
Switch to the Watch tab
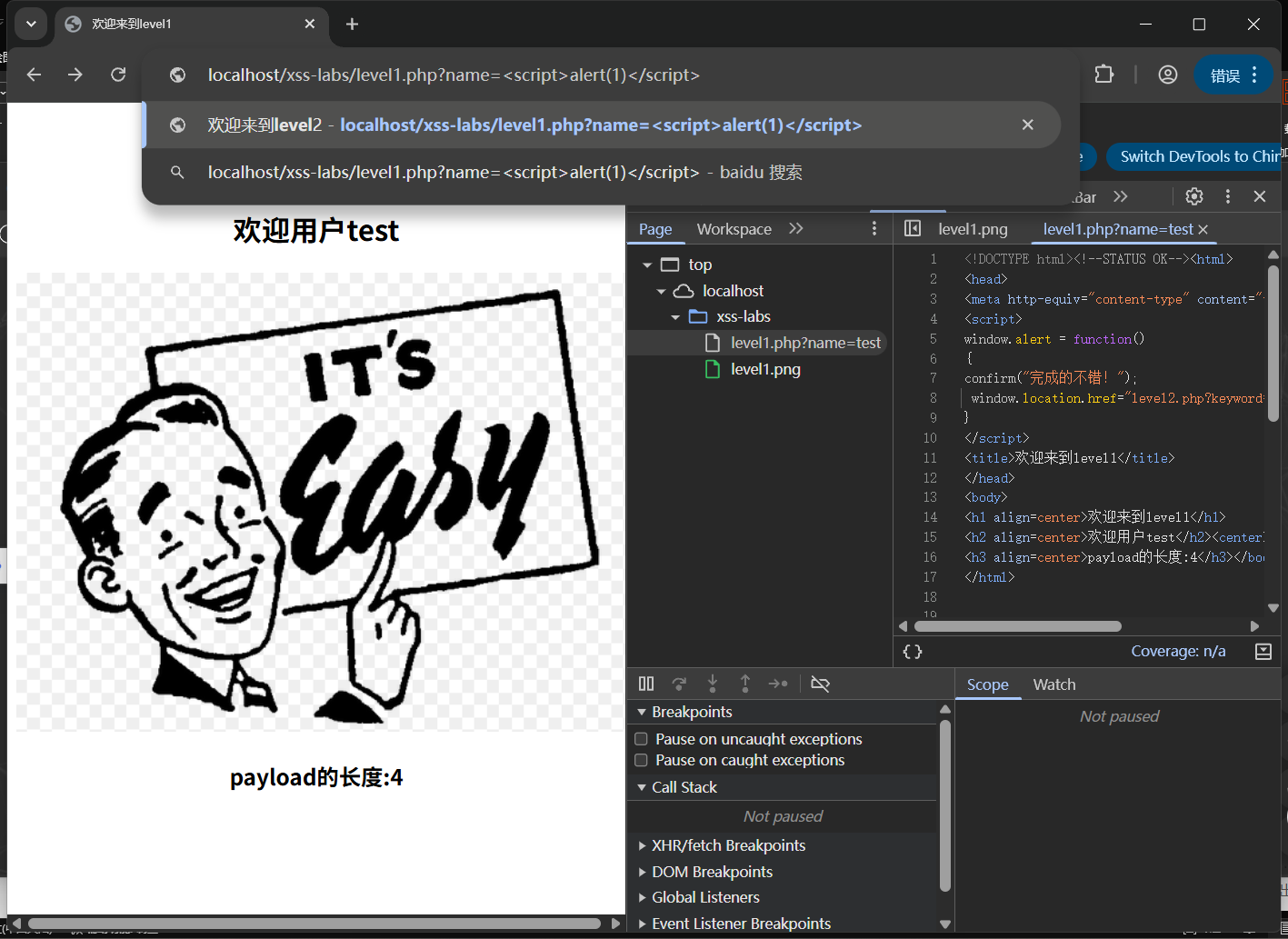[x=1054, y=684]
